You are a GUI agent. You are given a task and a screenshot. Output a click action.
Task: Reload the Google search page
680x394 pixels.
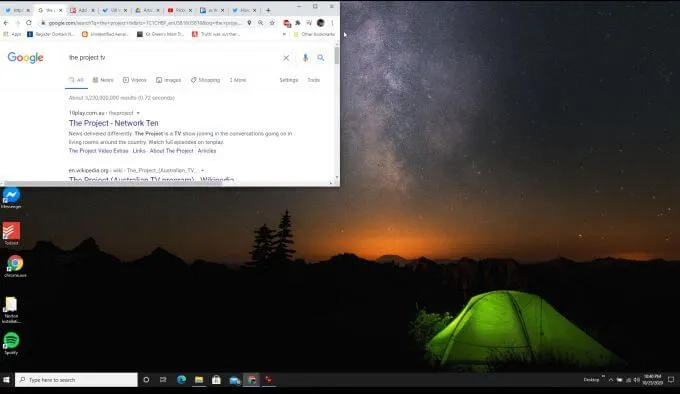pos(29,23)
